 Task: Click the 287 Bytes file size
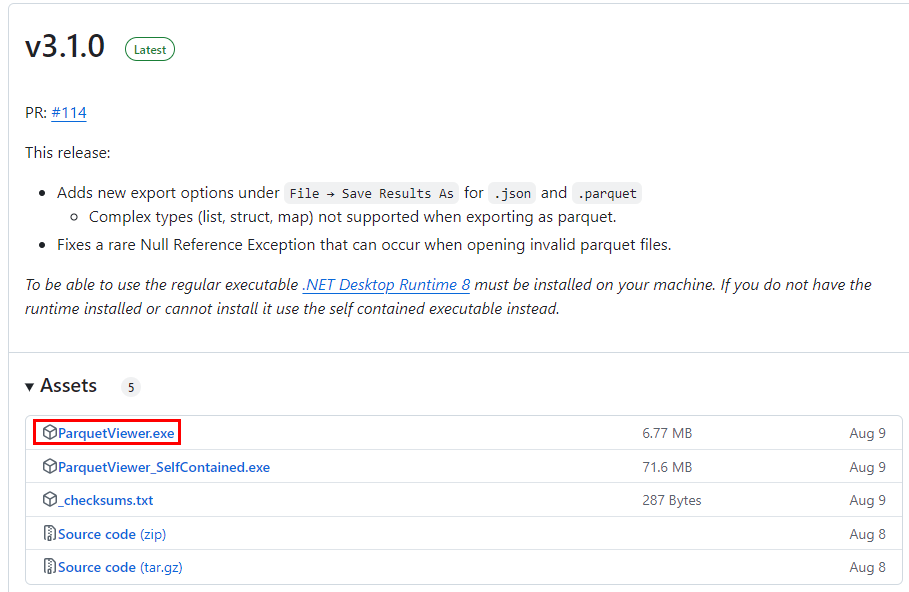tap(671, 500)
